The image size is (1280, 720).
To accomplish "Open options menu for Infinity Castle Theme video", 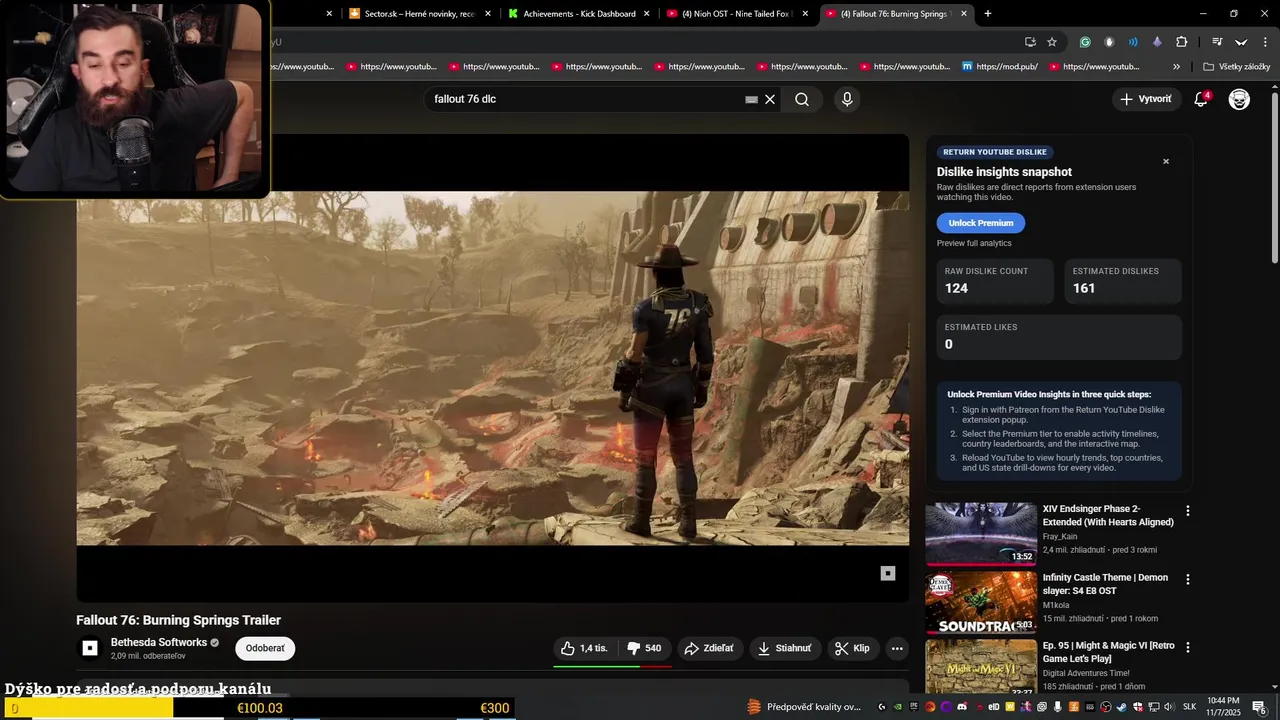I will (x=1188, y=579).
